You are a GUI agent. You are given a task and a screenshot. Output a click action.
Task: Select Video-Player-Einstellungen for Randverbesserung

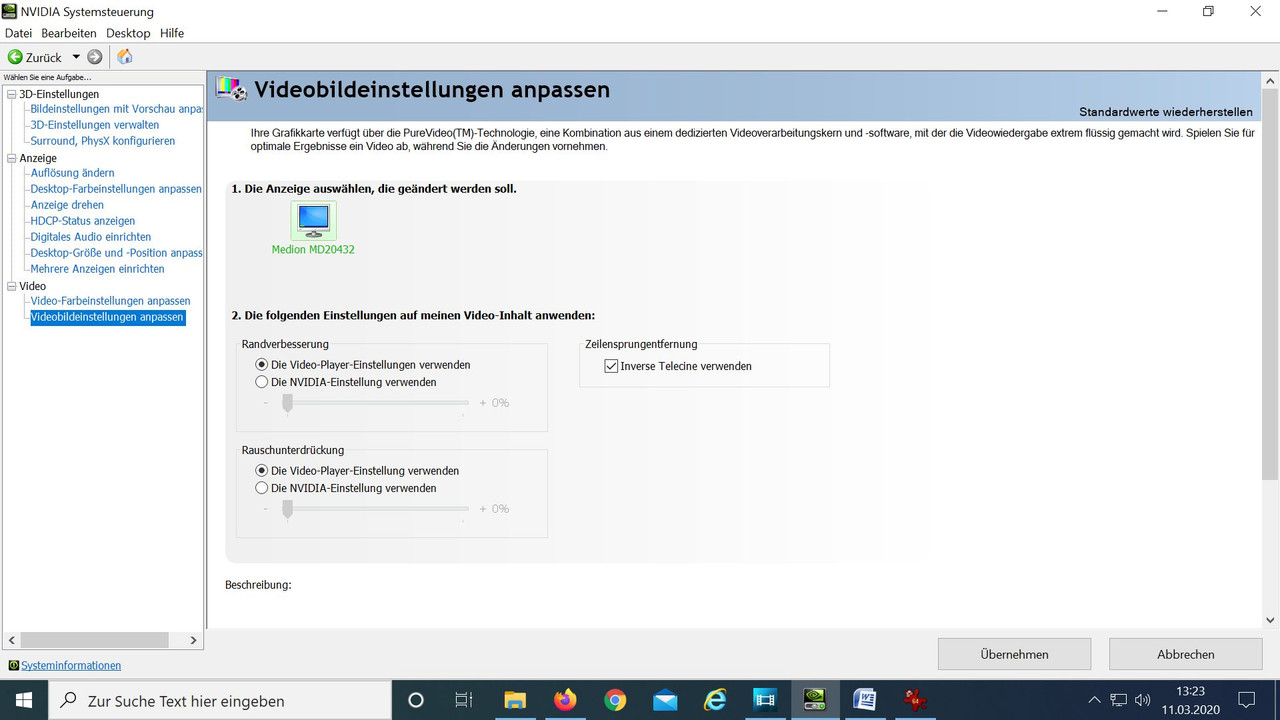tap(262, 365)
